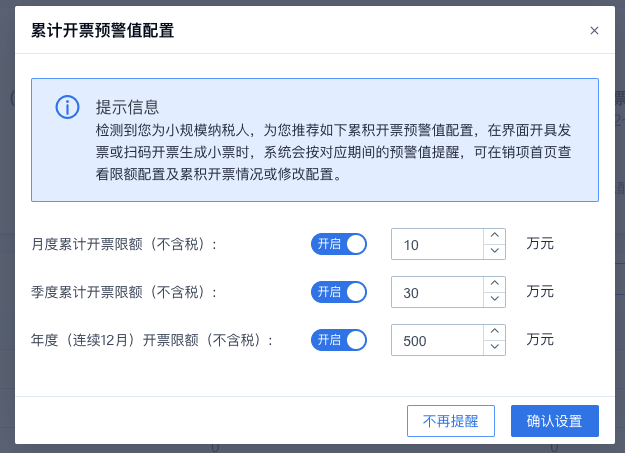Increase quarterly limit with the up arrow
This screenshot has width=625, height=453.
[x=495, y=284]
